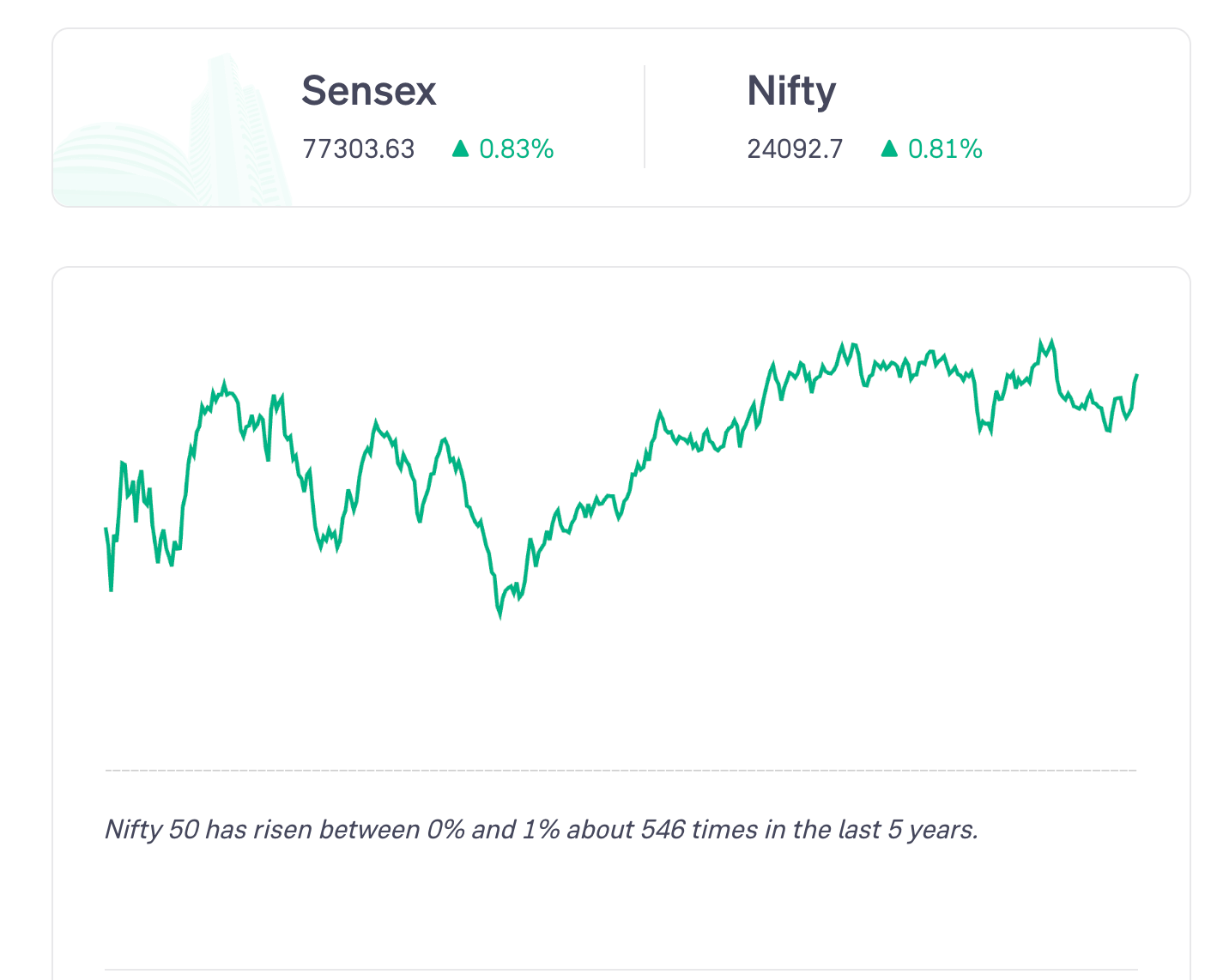Click the green up arrow beside Sensex percentage
Viewport: 1205px width, 980px height.
click(461, 149)
